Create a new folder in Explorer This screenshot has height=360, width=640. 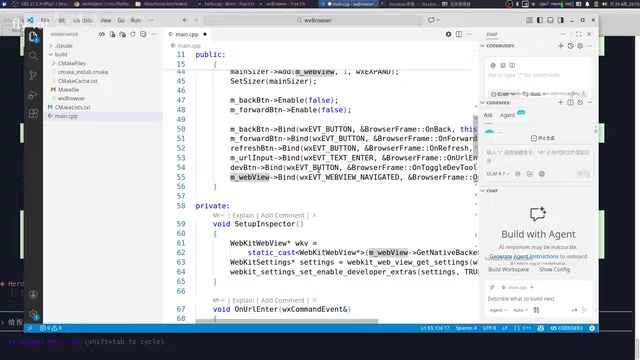[122, 34]
